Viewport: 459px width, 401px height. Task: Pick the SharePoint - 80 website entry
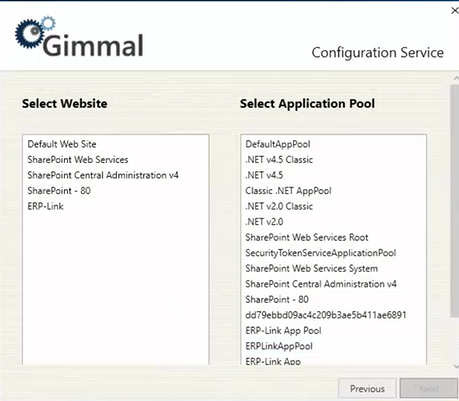59,191
